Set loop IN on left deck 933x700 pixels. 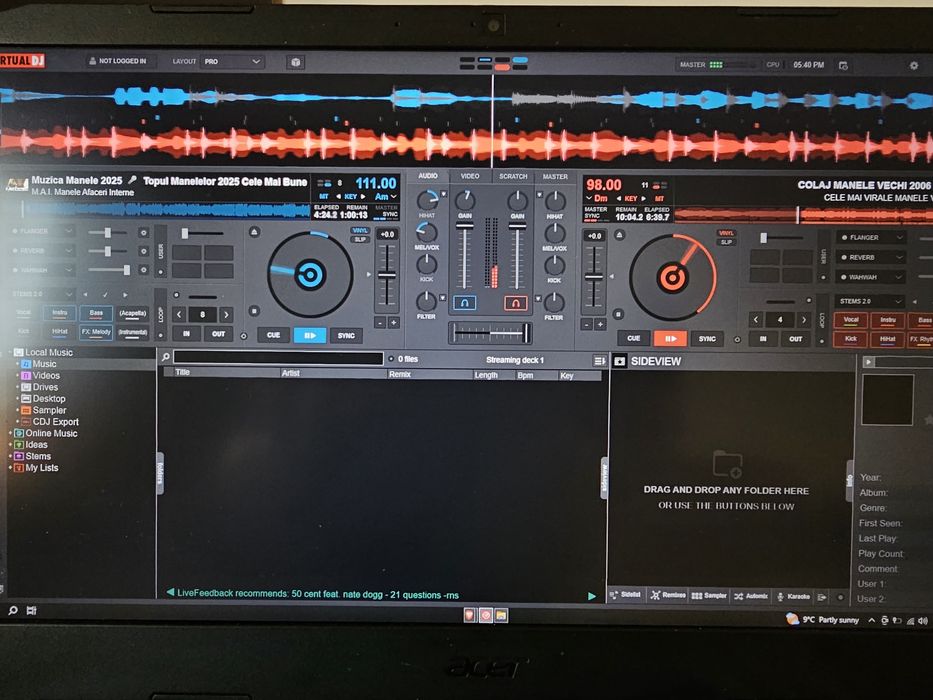[x=186, y=334]
